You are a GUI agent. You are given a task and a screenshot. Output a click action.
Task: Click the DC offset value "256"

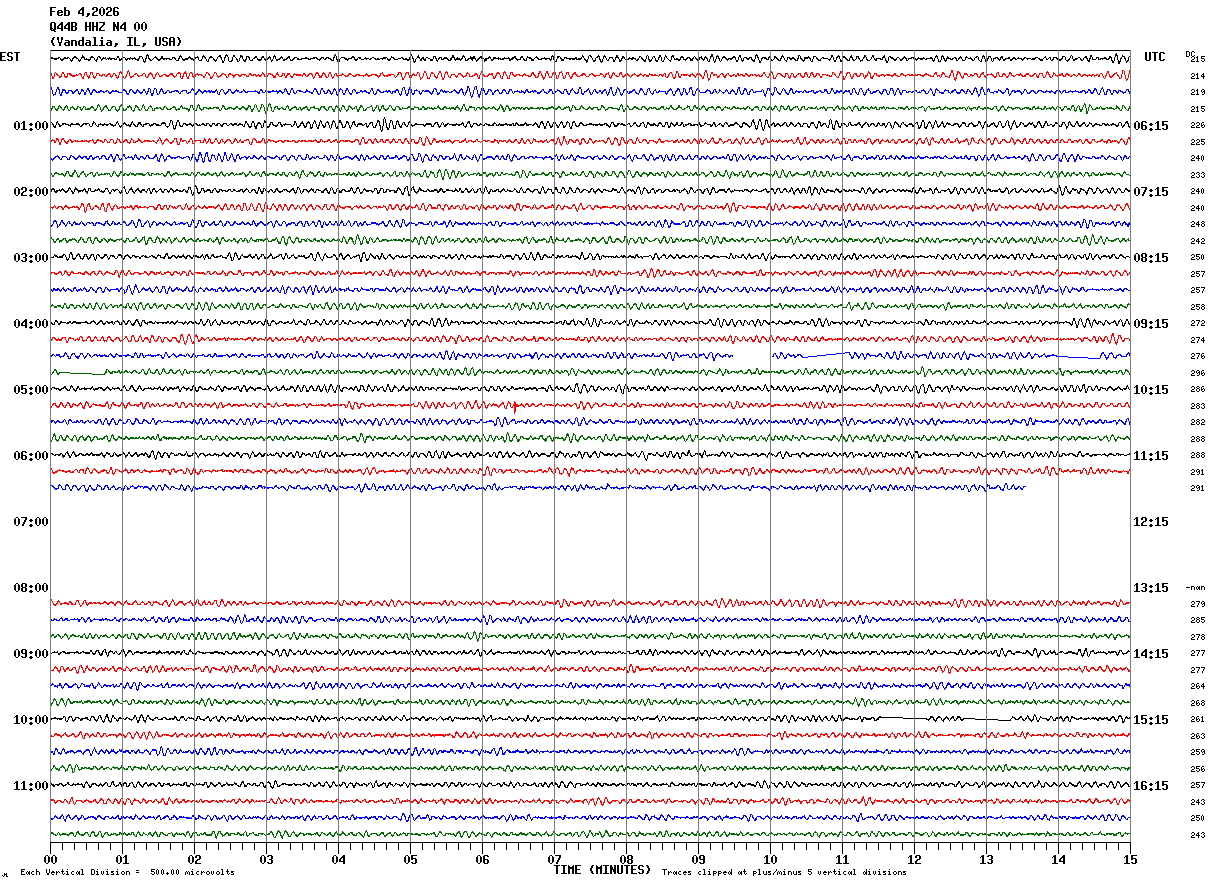(1197, 769)
